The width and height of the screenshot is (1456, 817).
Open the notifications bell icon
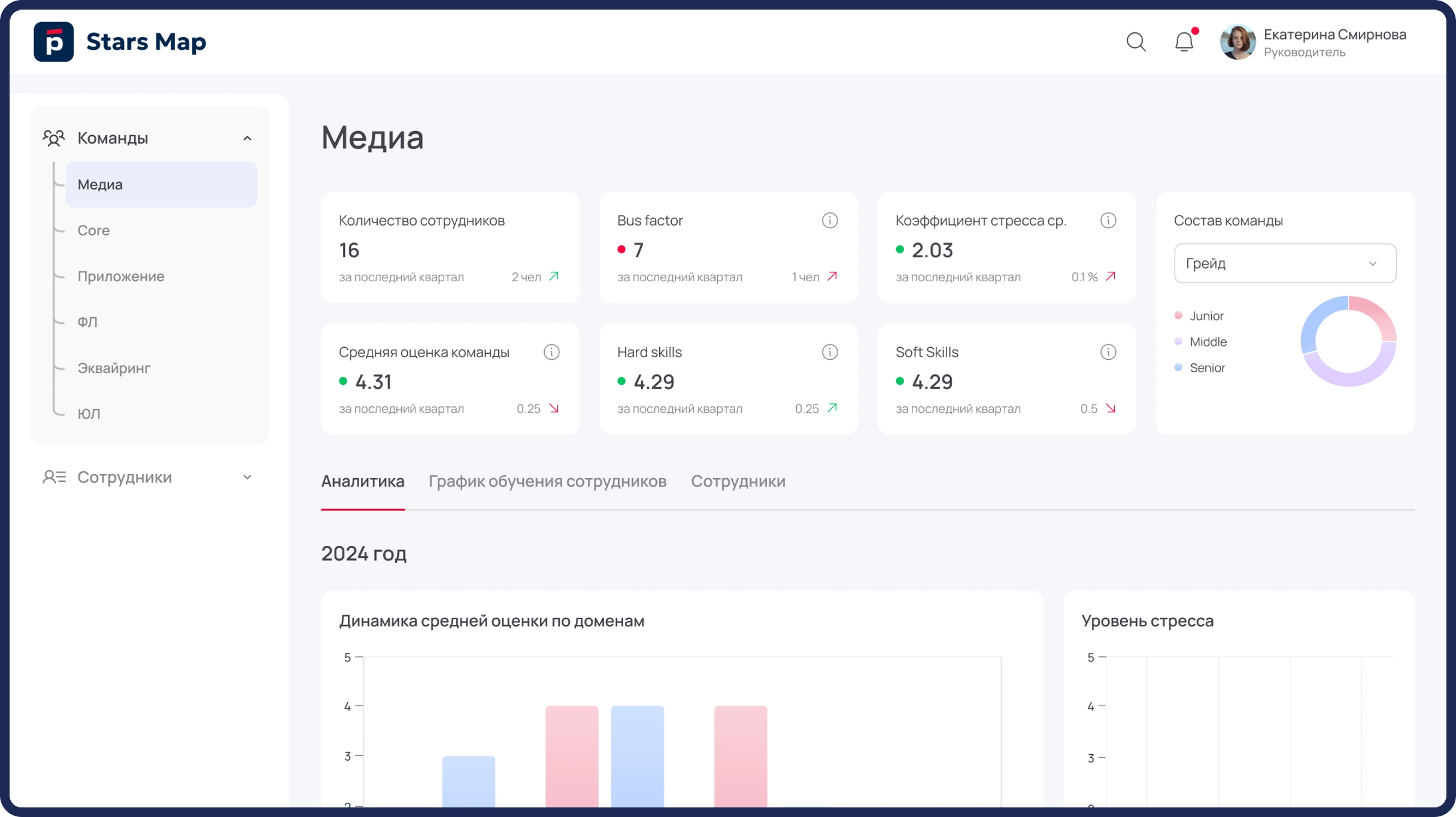(x=1184, y=42)
